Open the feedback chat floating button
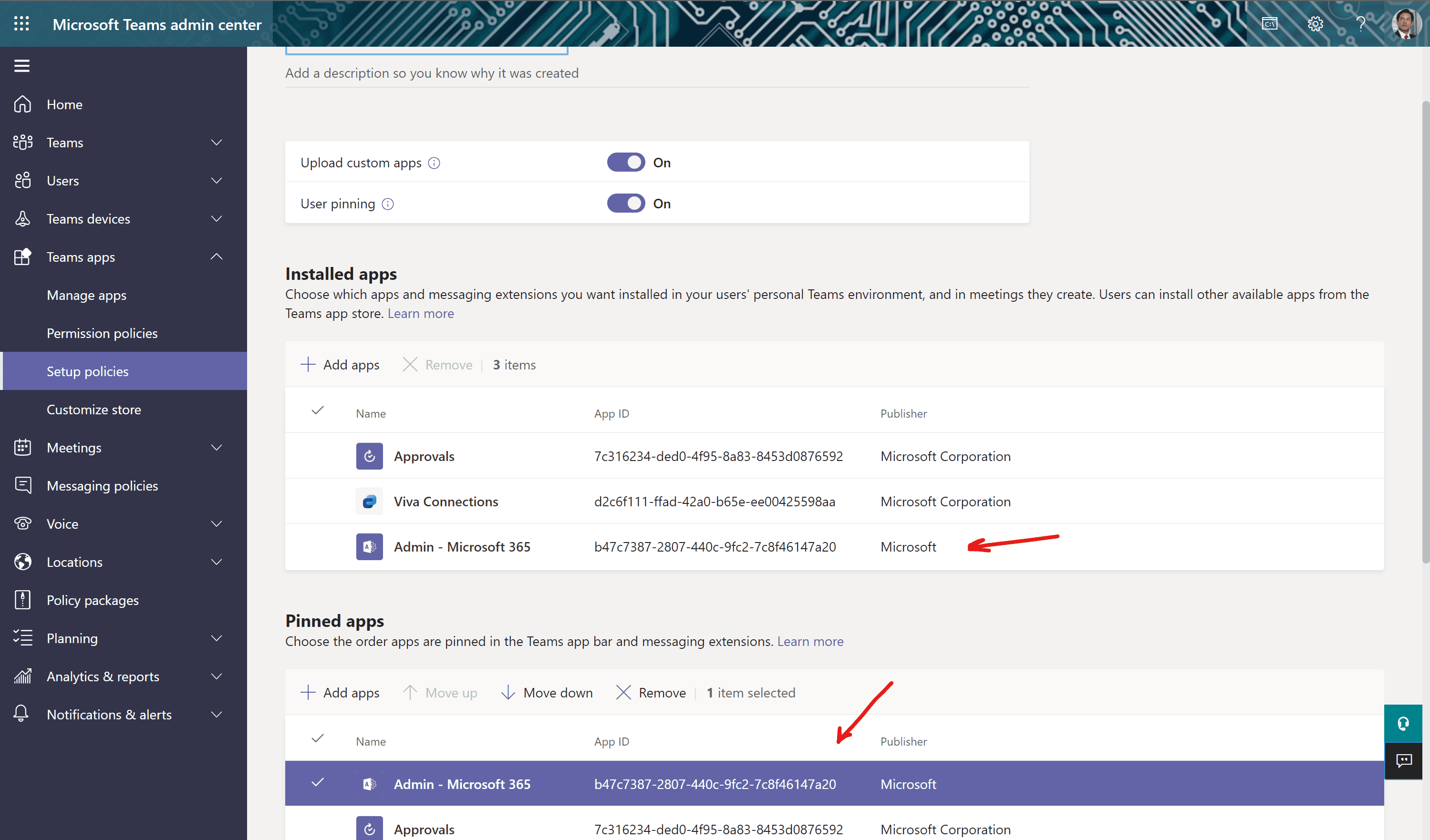The image size is (1430, 840). click(1403, 760)
